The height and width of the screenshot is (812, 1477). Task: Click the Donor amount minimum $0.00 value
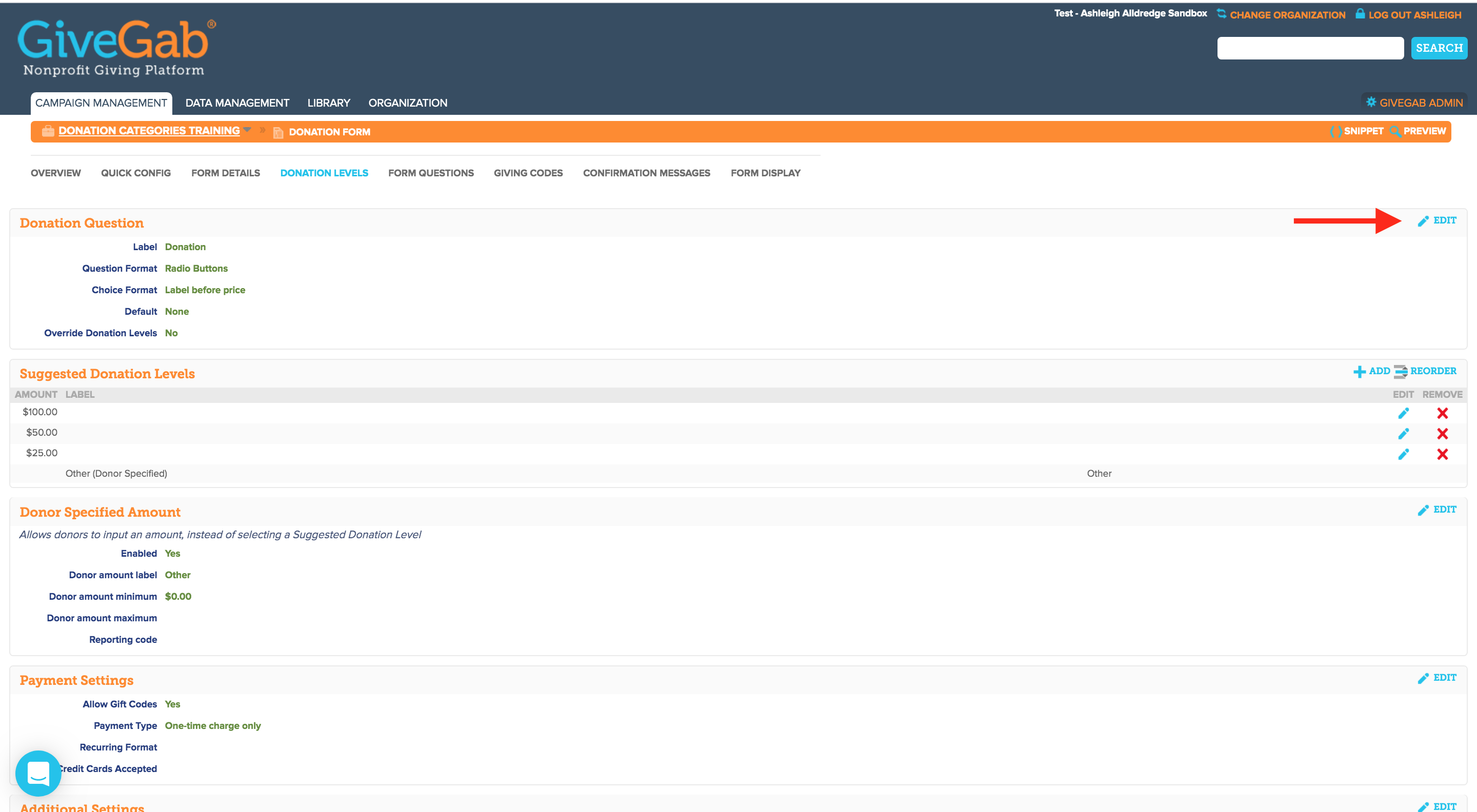click(x=178, y=597)
